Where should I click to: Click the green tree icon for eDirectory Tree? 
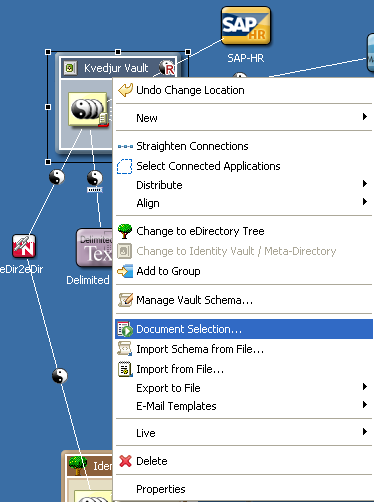[125, 231]
